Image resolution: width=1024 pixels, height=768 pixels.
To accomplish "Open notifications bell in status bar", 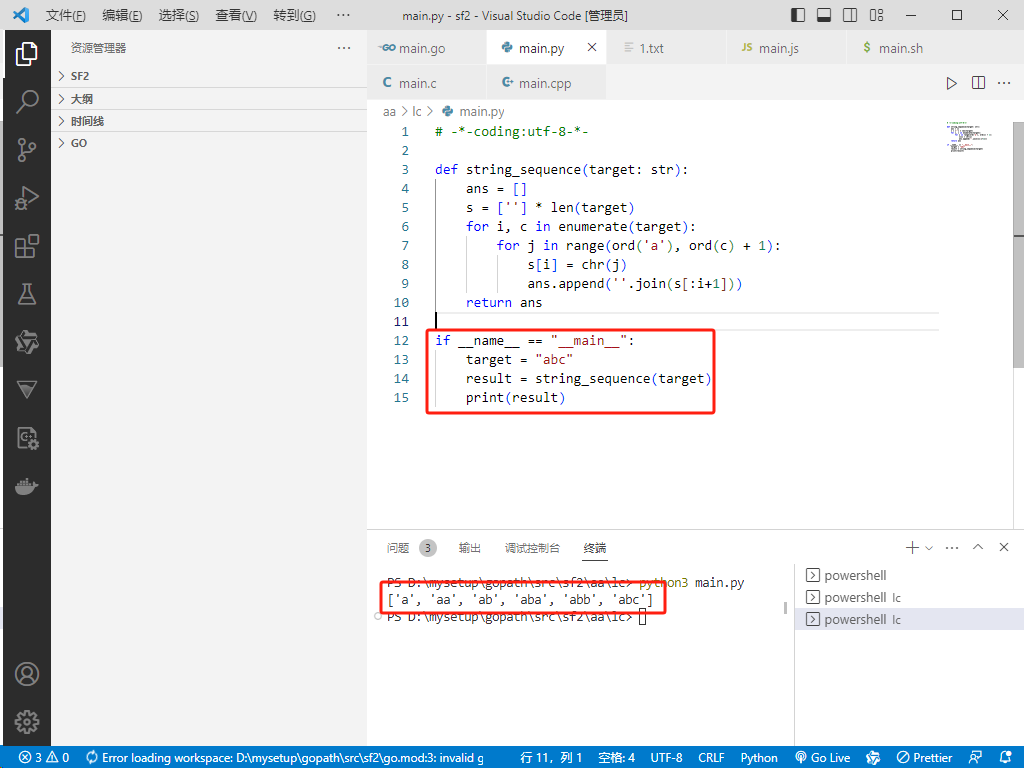I will click(x=1006, y=758).
